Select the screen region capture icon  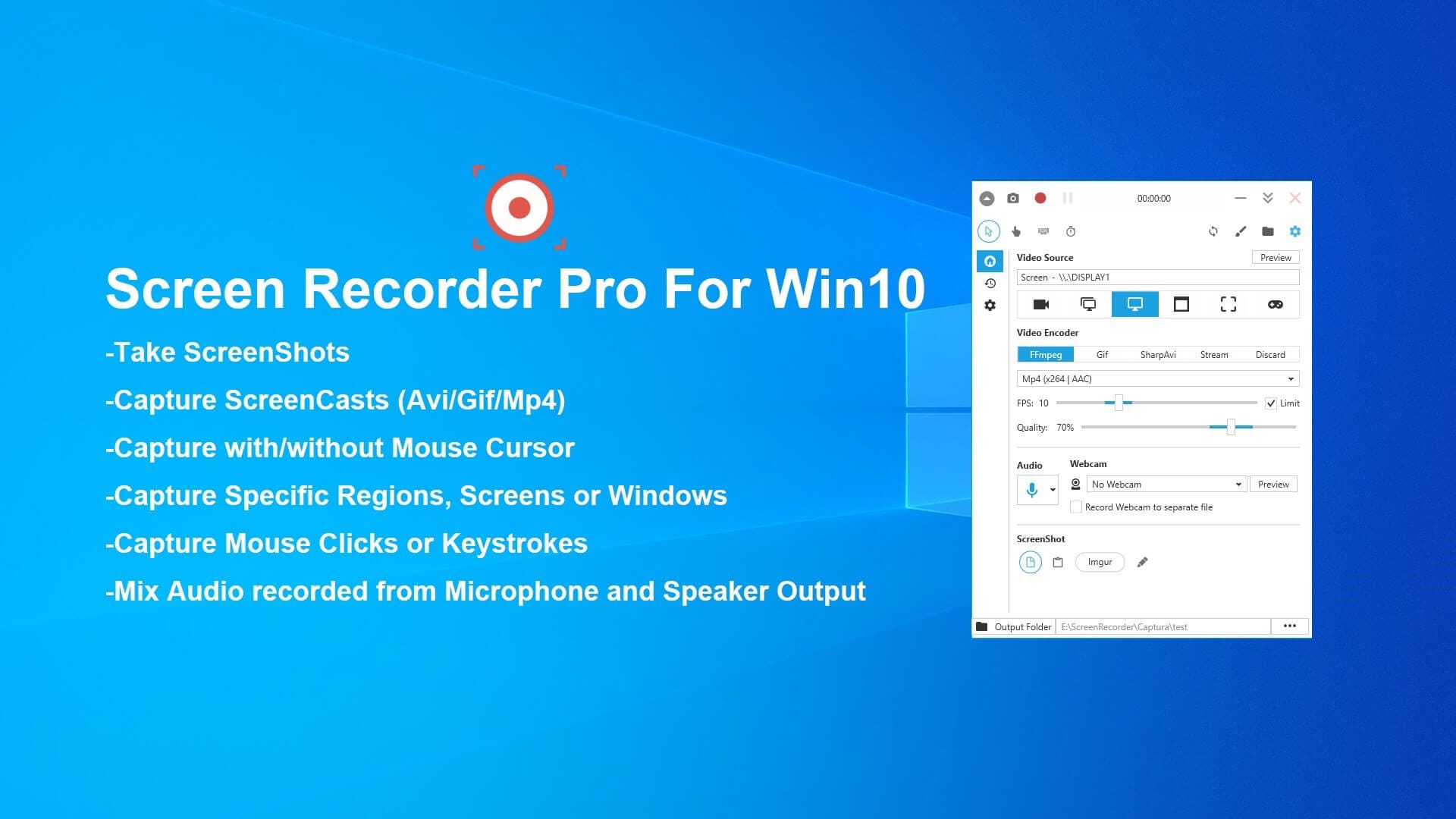pyautogui.click(x=1228, y=304)
